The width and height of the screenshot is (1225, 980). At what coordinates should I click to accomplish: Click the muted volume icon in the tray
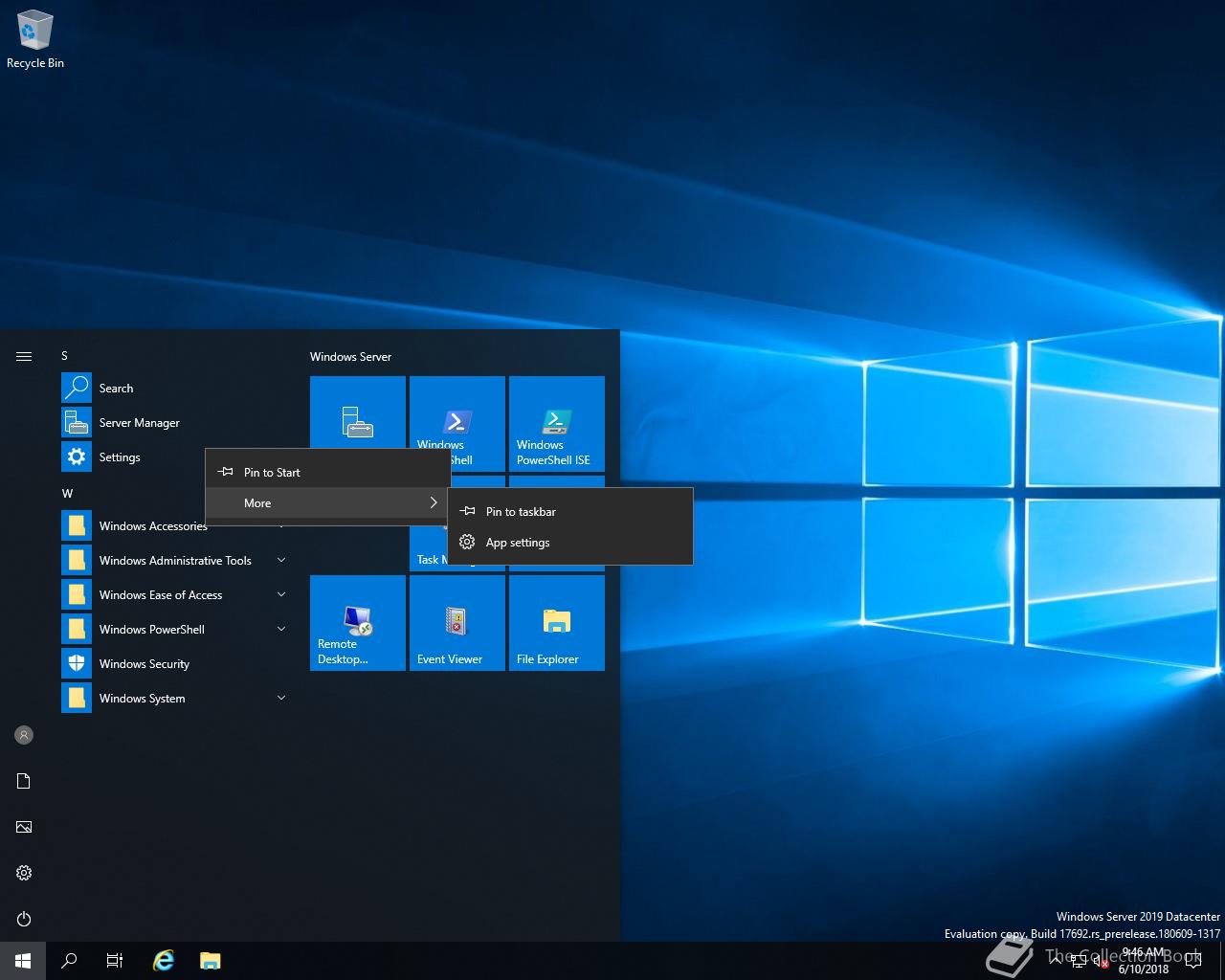click(x=1101, y=962)
